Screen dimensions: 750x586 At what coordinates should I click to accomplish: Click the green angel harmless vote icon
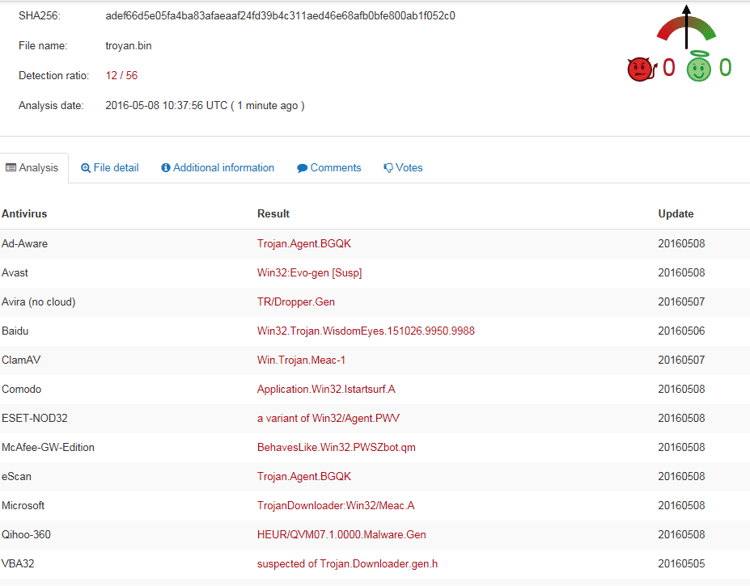(x=698, y=67)
